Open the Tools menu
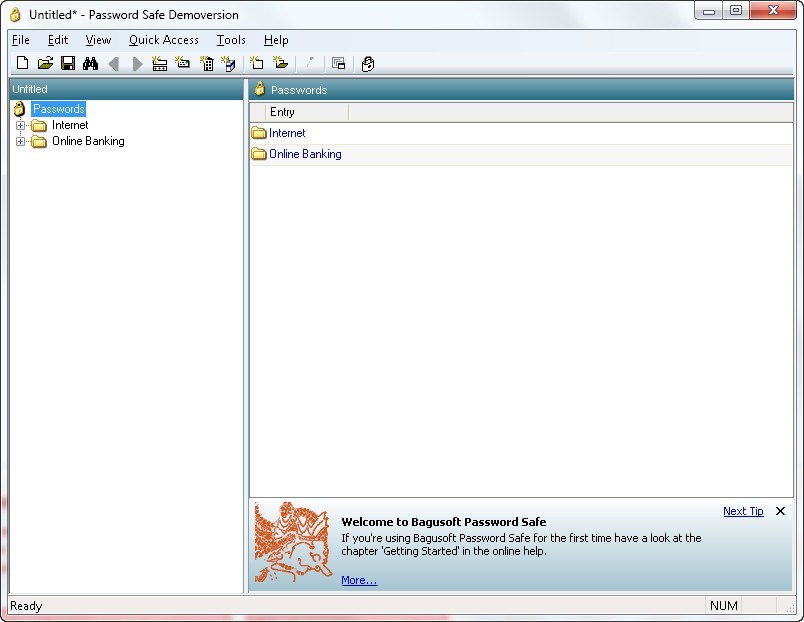 click(231, 40)
